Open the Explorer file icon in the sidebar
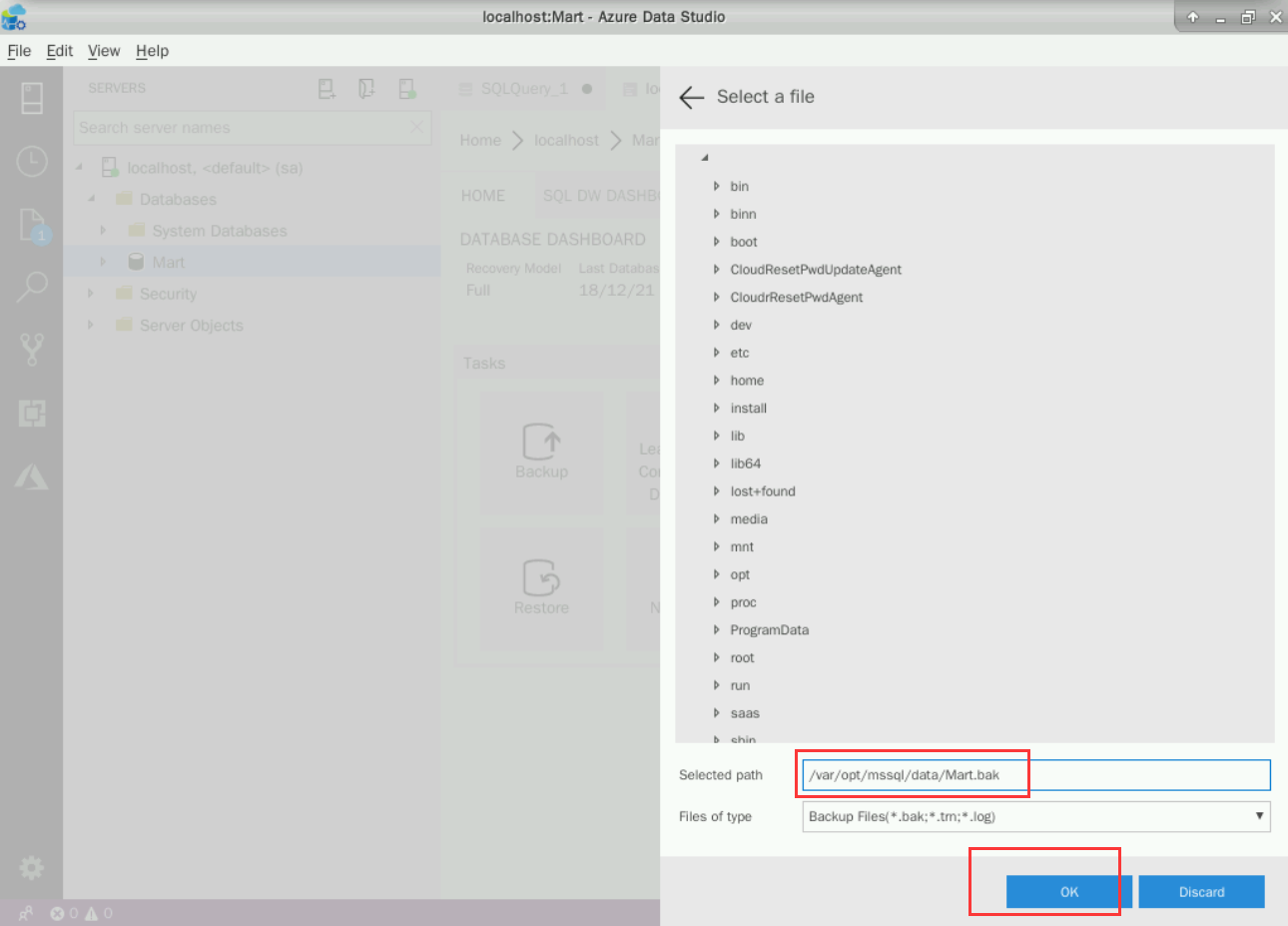1288x926 pixels. click(x=32, y=225)
